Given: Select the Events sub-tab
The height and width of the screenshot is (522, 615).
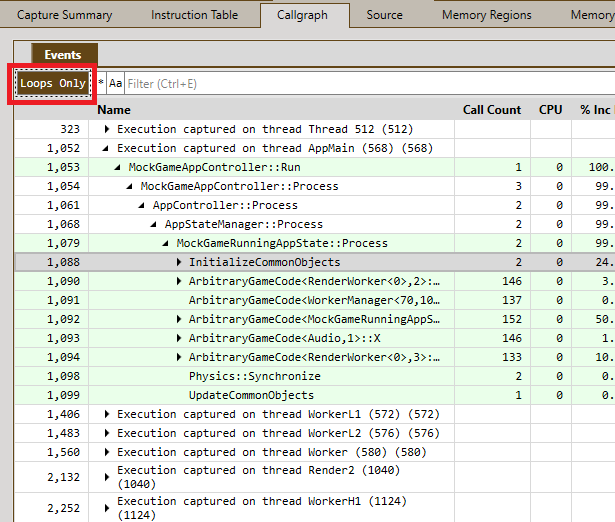Looking at the screenshot, I should [x=63, y=55].
